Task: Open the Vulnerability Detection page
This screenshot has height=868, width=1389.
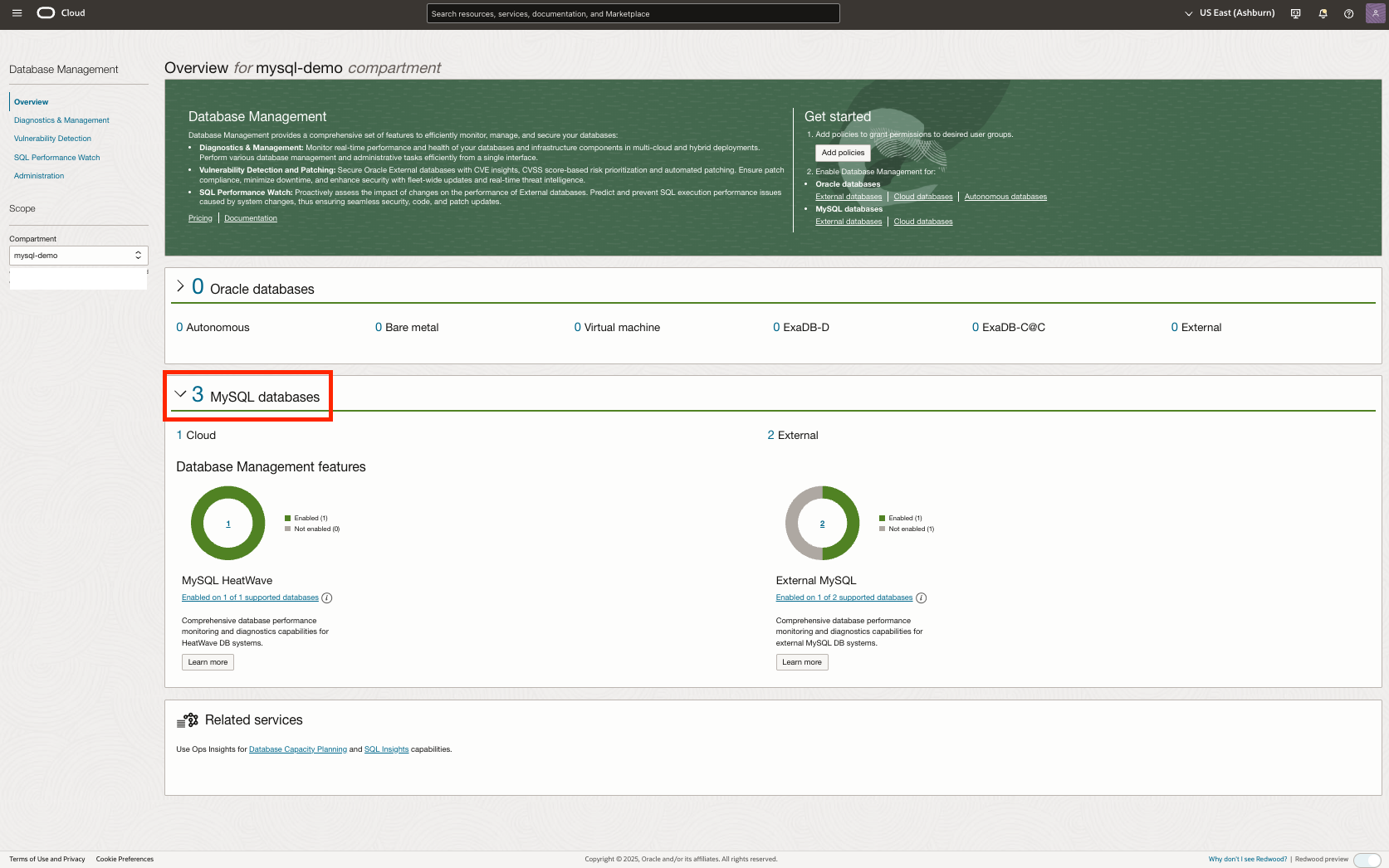Action: coord(52,138)
